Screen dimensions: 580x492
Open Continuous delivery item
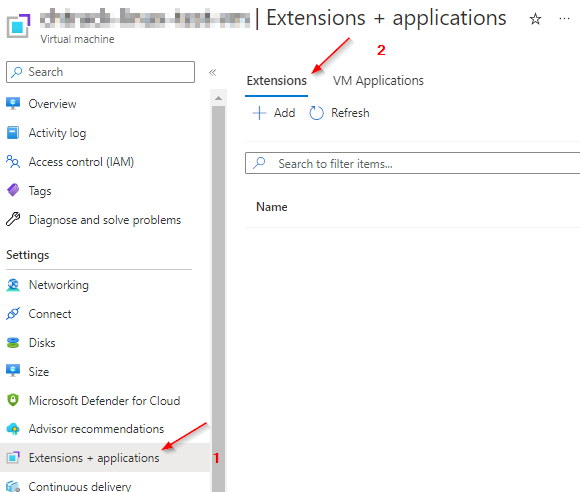pyautogui.click(x=80, y=486)
